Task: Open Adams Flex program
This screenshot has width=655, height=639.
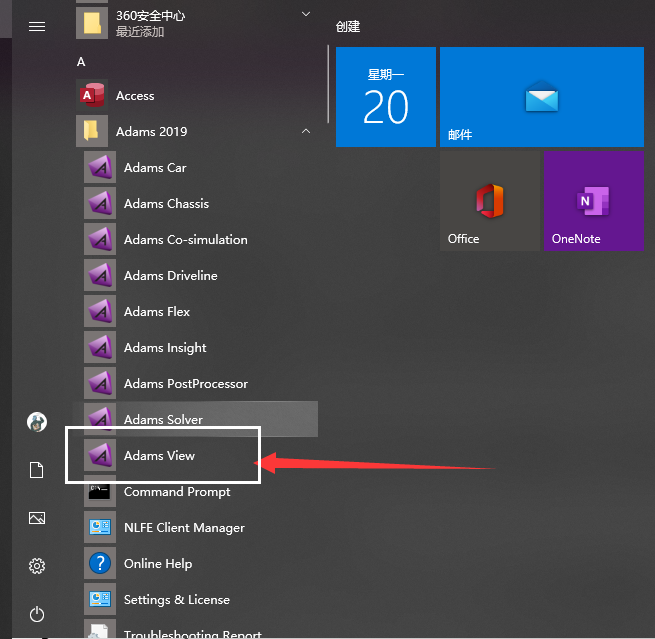Action: [x=157, y=312]
